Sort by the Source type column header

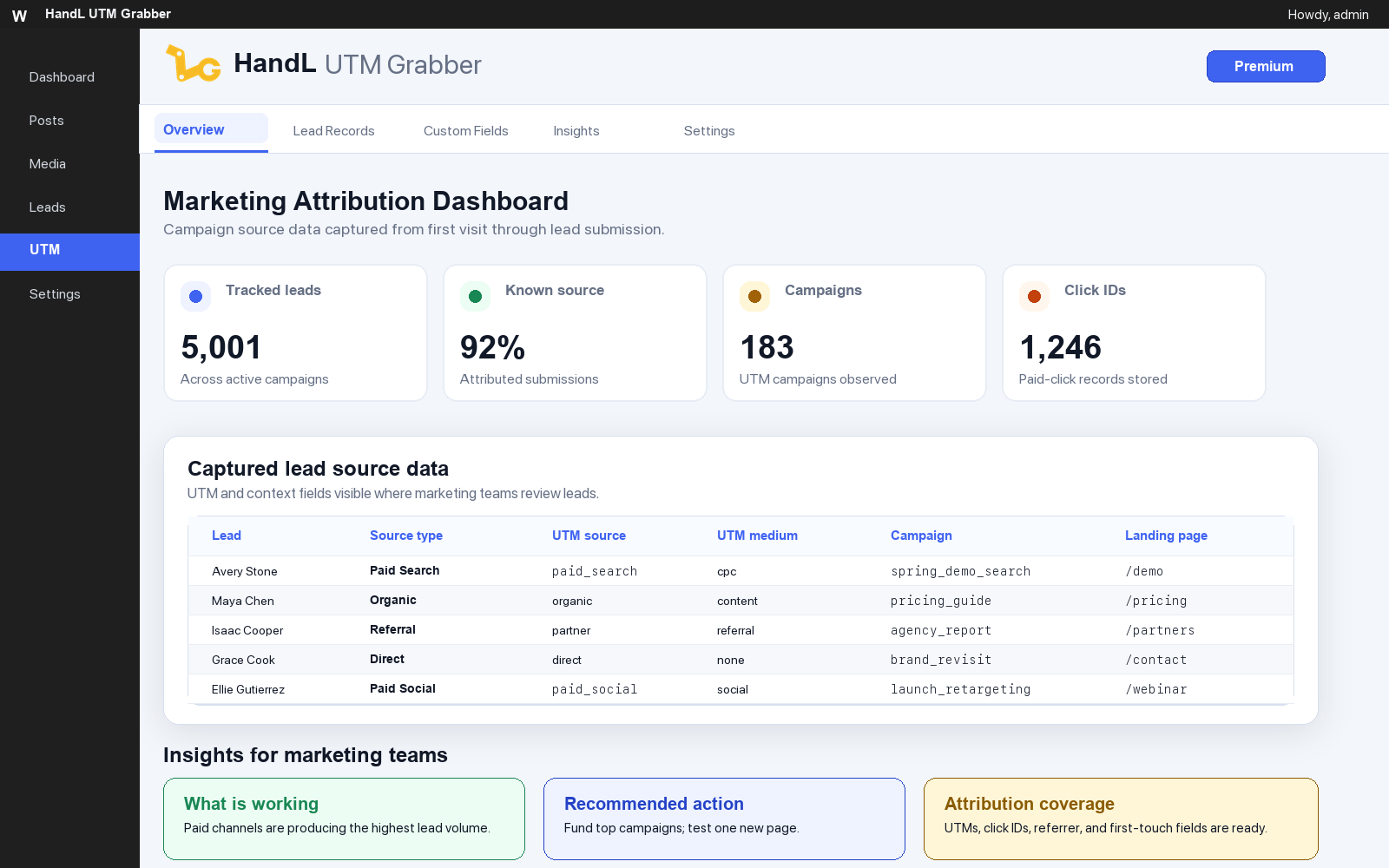(x=406, y=536)
